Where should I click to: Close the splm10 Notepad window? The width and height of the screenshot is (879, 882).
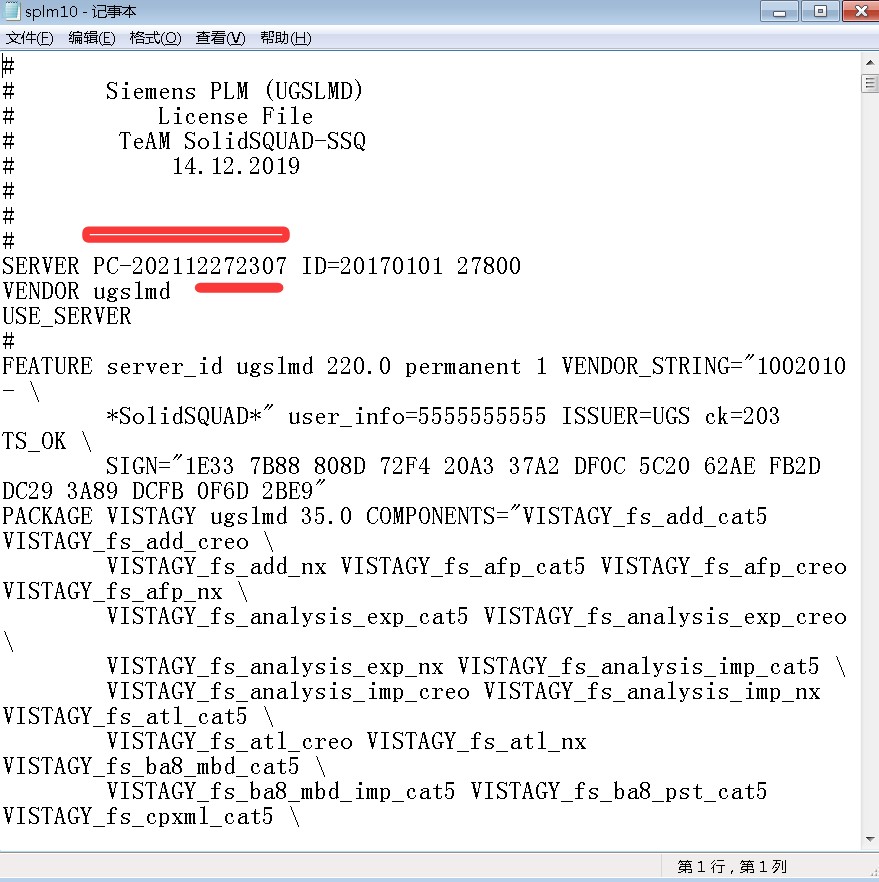[x=860, y=11]
